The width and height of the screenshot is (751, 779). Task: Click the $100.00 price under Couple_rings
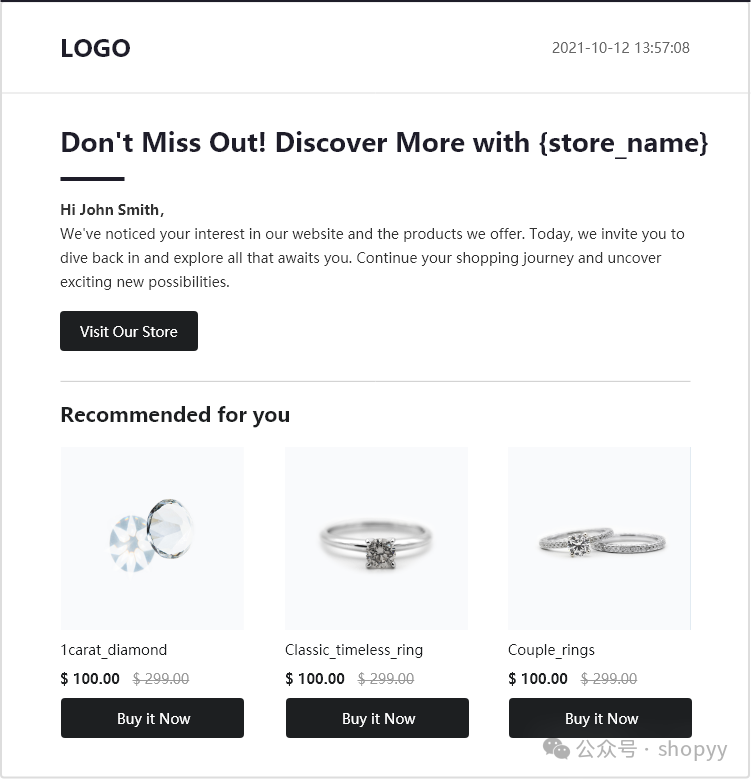538,679
